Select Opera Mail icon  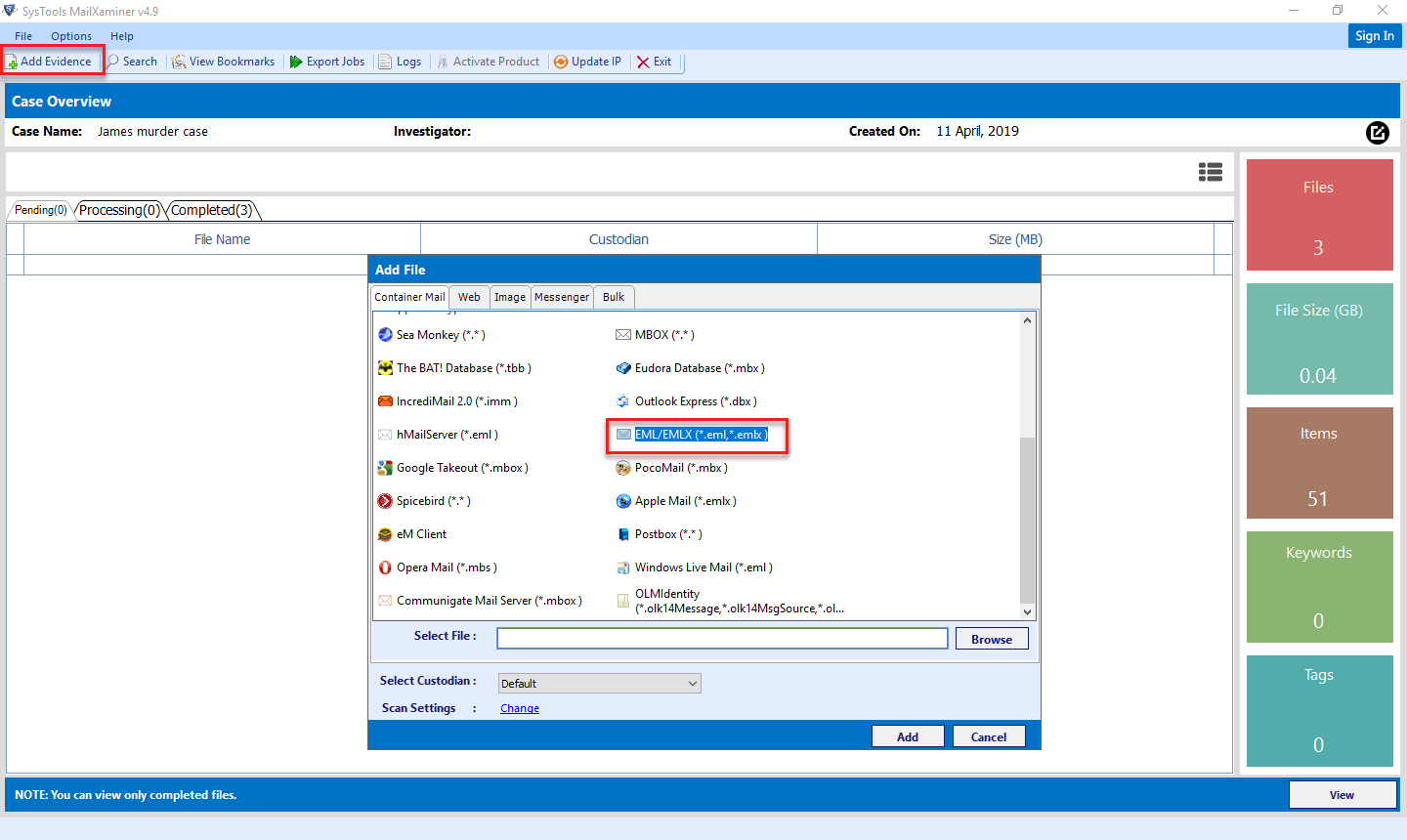pos(385,567)
